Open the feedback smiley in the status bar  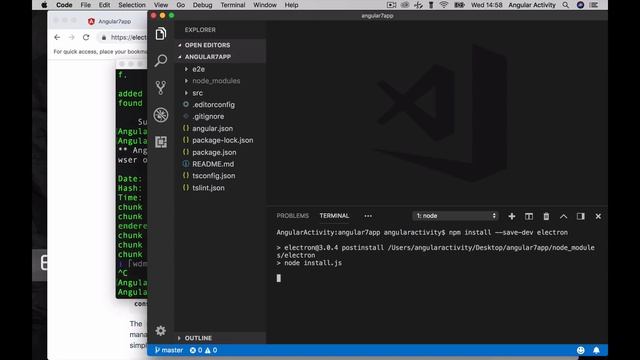tap(580, 350)
